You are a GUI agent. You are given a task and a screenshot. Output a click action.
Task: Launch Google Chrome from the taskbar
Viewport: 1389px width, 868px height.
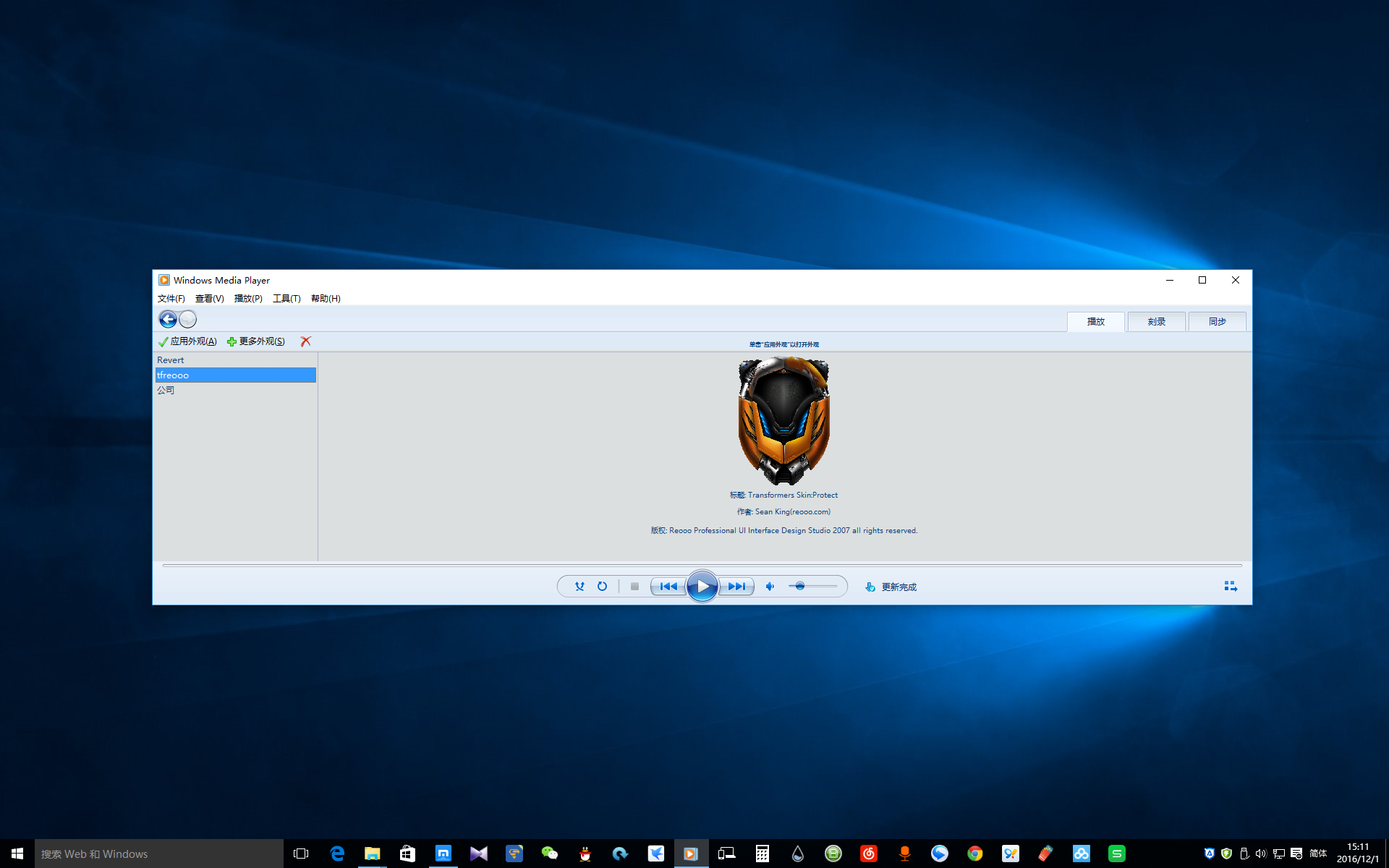tap(975, 854)
